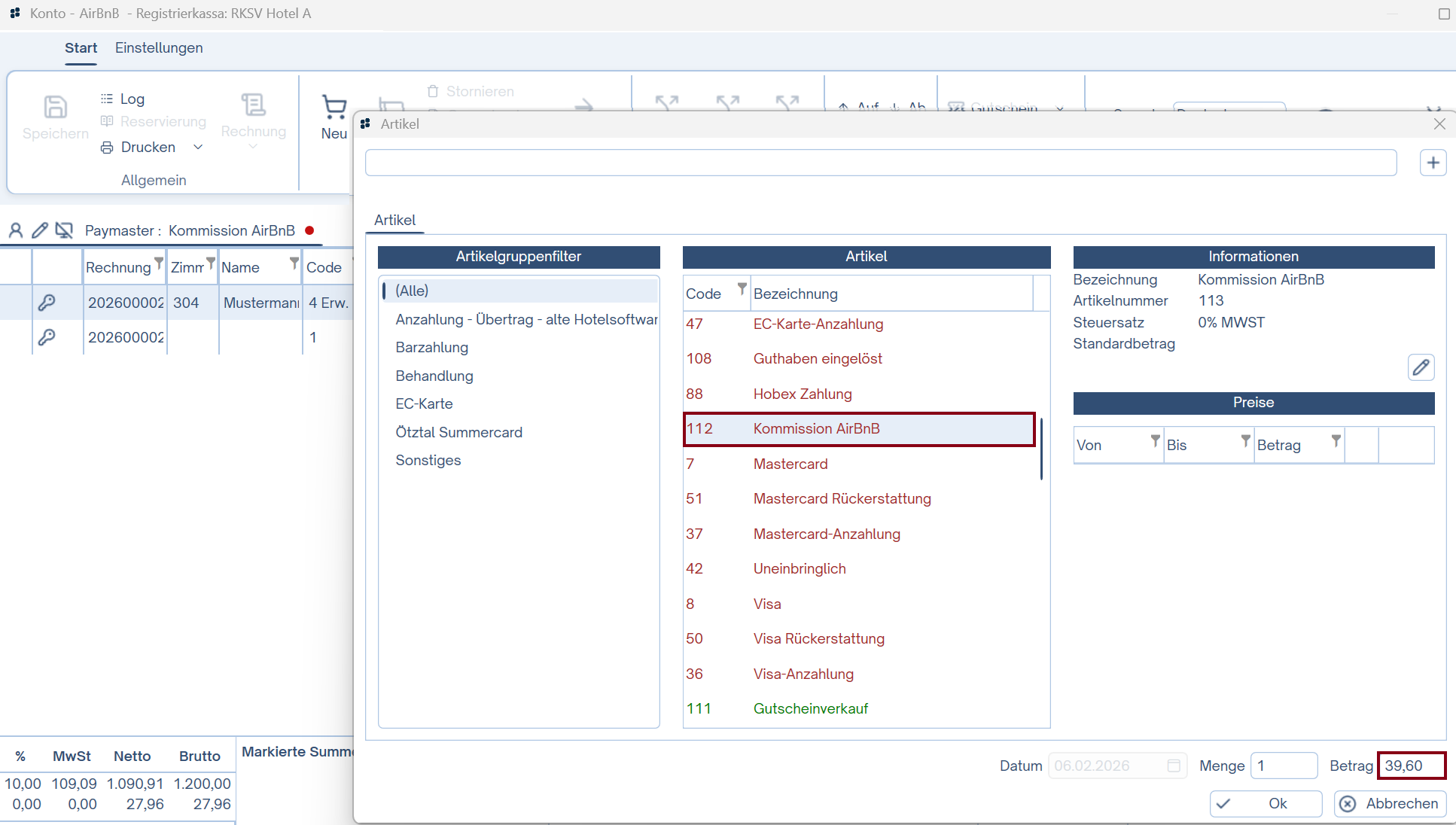Open filter on Code column in Artikel list
The image size is (1456, 825).
coord(742,289)
